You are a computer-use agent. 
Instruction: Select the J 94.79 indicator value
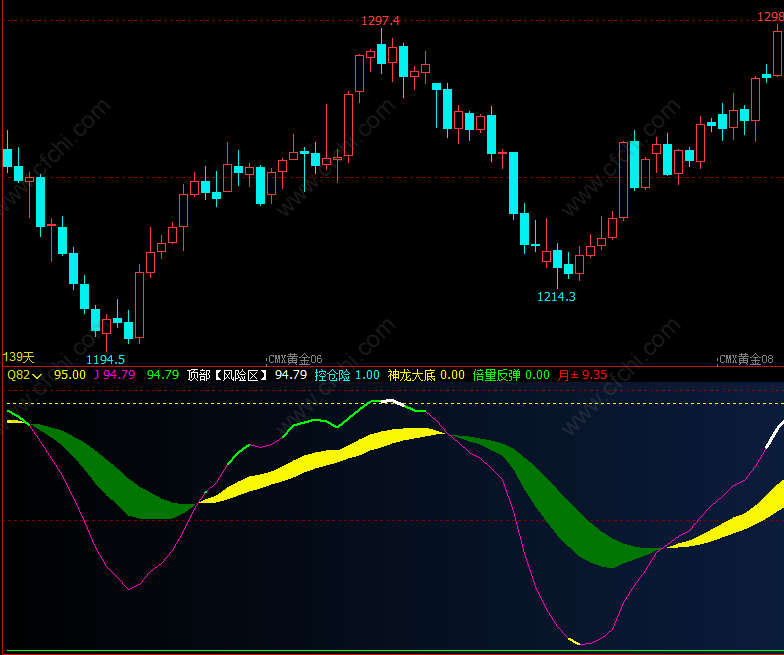coord(114,375)
